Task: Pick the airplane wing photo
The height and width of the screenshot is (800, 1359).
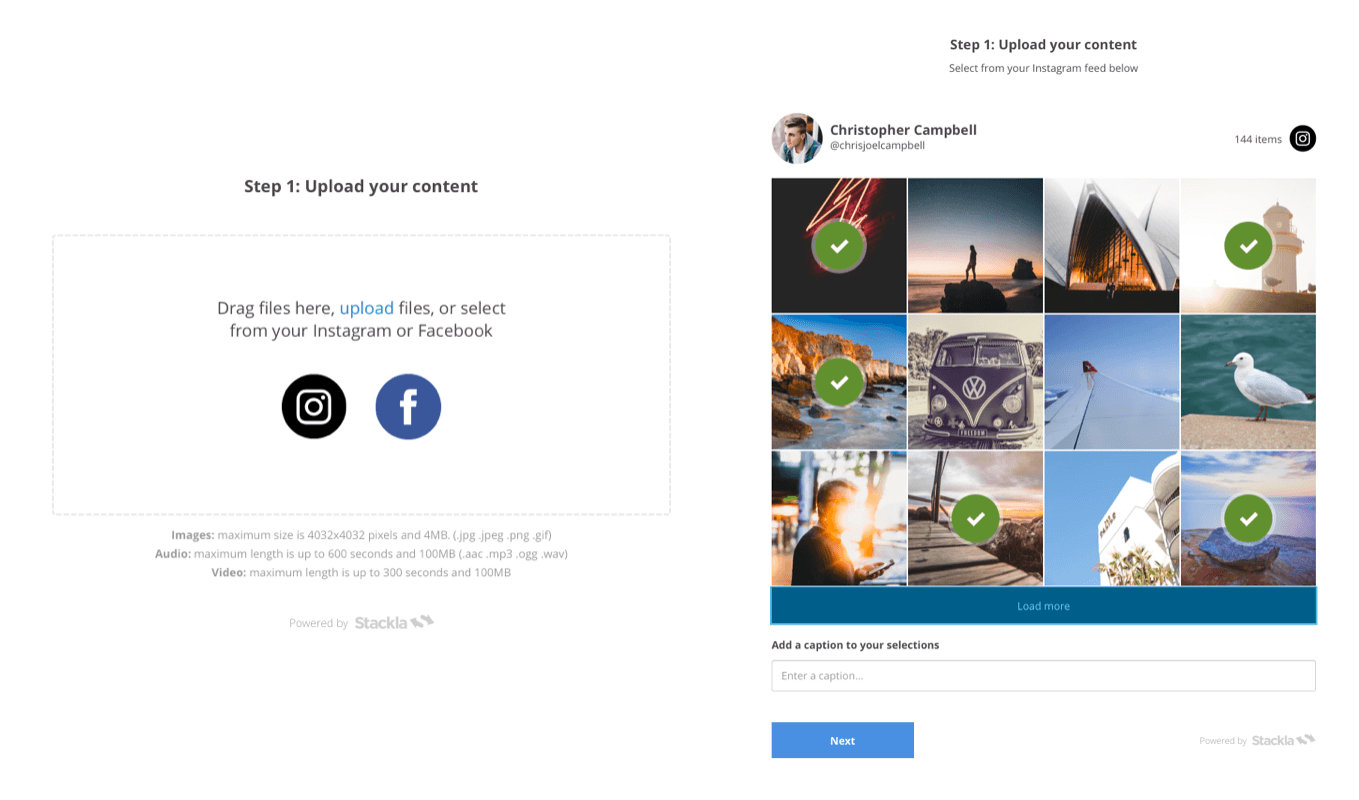Action: (1112, 382)
